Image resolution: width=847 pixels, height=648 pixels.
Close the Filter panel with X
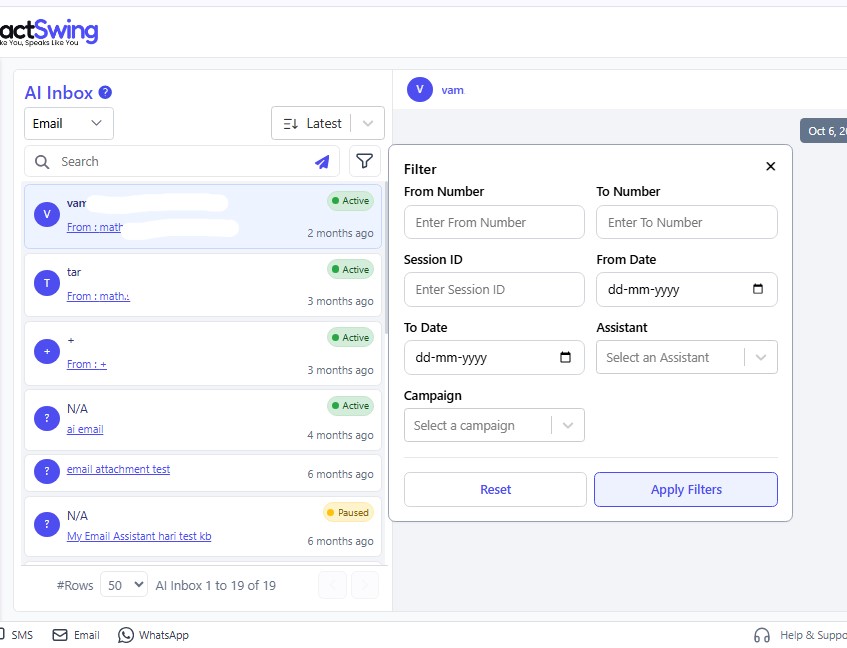tap(770, 167)
